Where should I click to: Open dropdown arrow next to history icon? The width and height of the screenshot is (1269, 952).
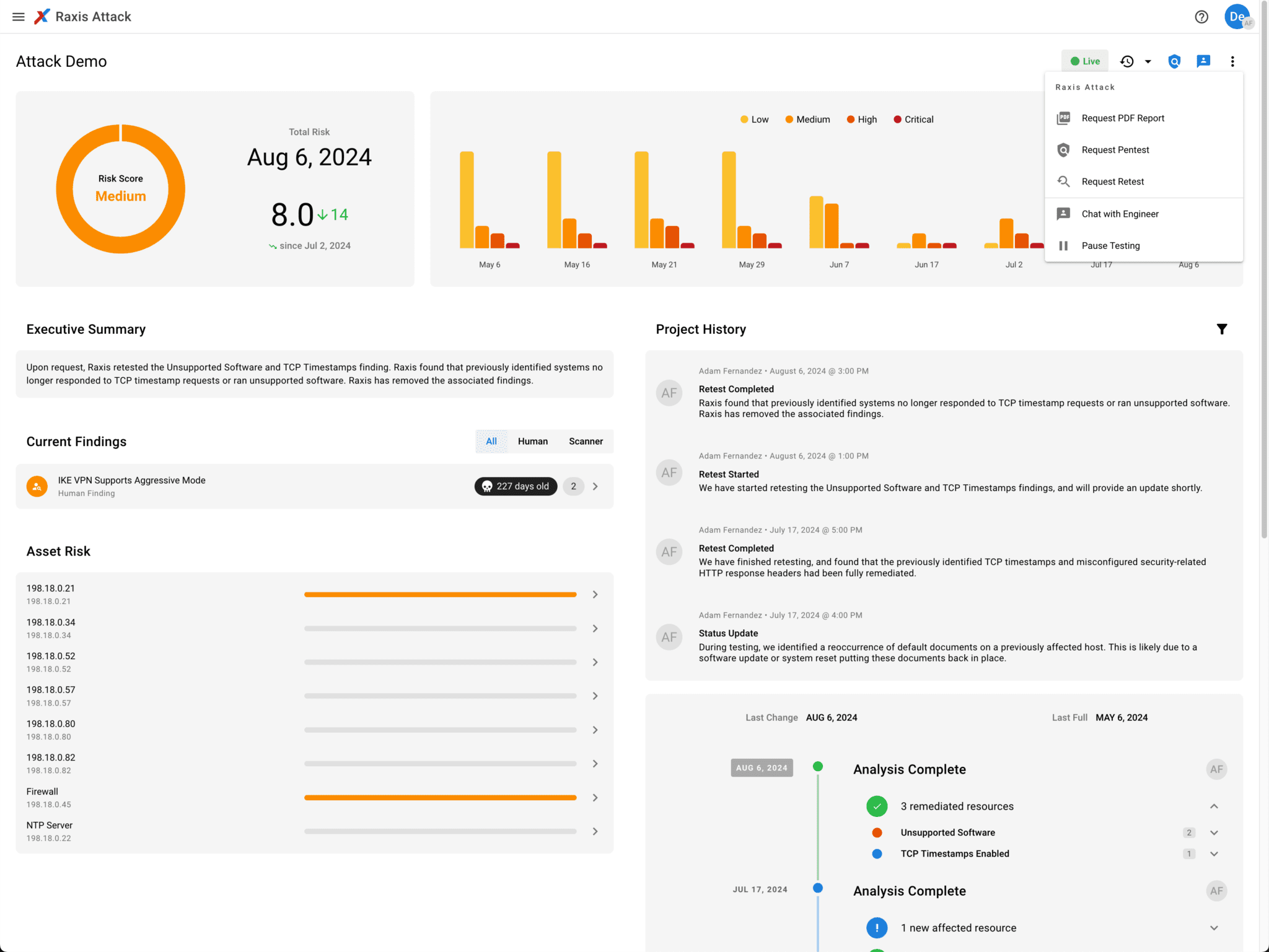pyautogui.click(x=1148, y=61)
